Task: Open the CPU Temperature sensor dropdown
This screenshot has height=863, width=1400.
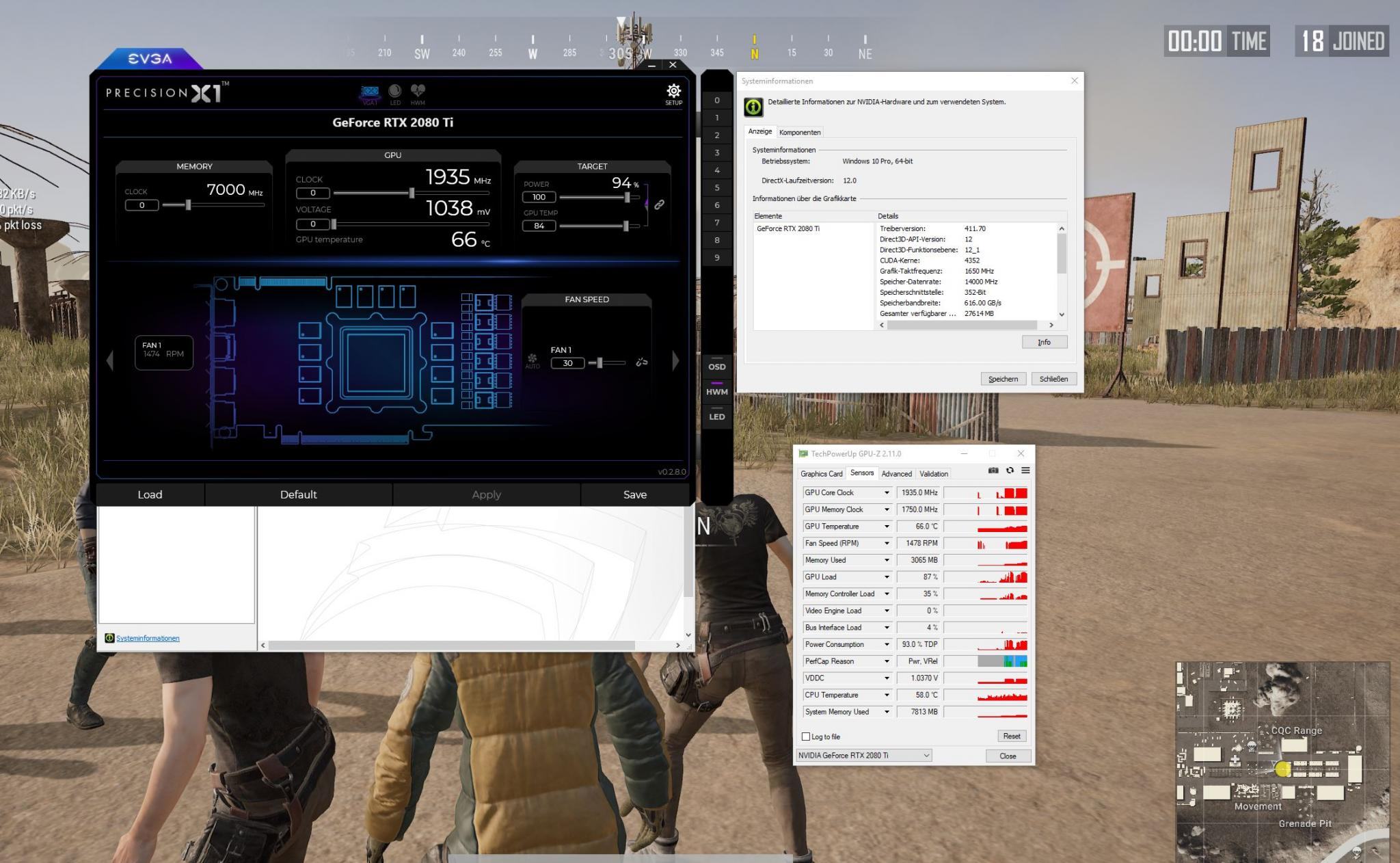Action: (x=887, y=695)
